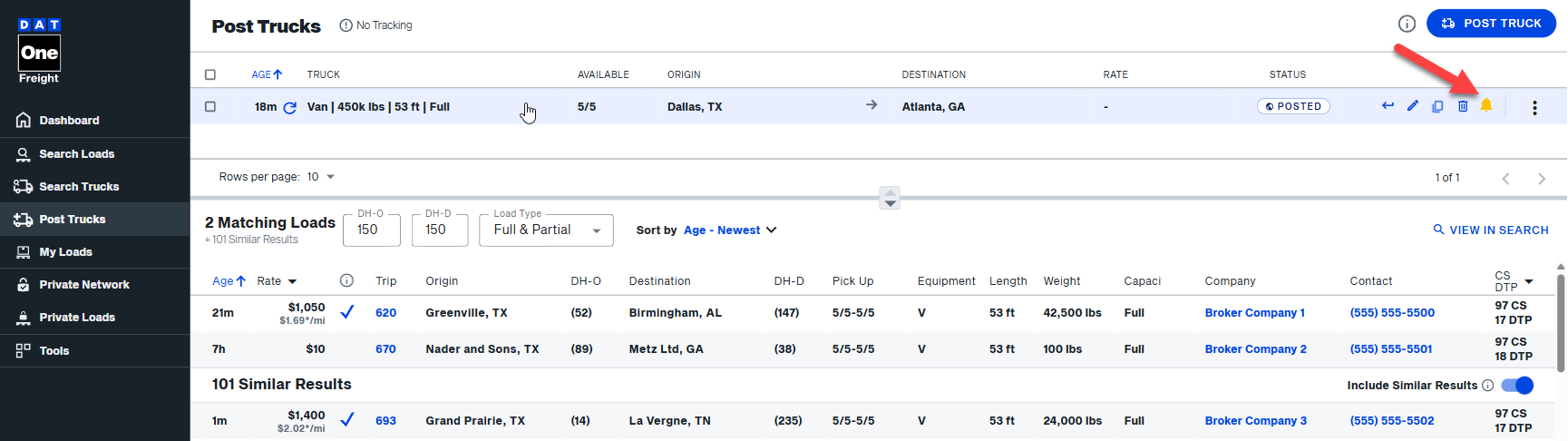The image size is (1568, 441).
Task: Open Private Network from sidebar
Action: tap(83, 285)
